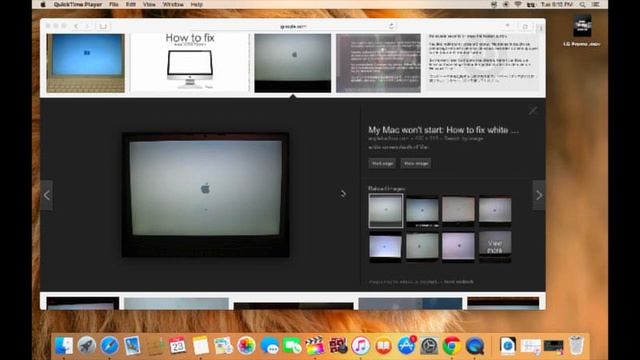Image resolution: width=640 pixels, height=360 pixels.
Task: Open Calendar icon showing 23 in Dock
Action: click(178, 346)
